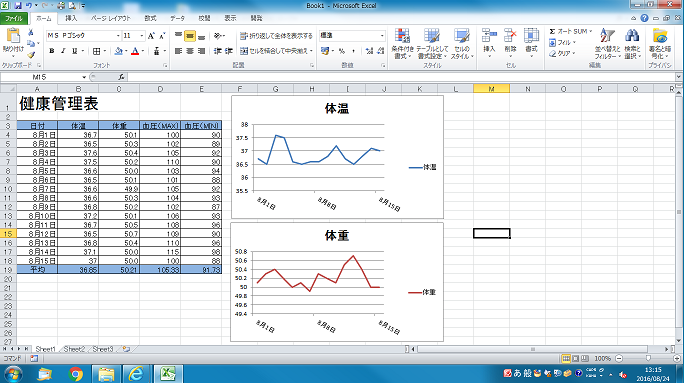The image size is (684, 384).
Task: Open the font size dropdown
Action: (142, 36)
